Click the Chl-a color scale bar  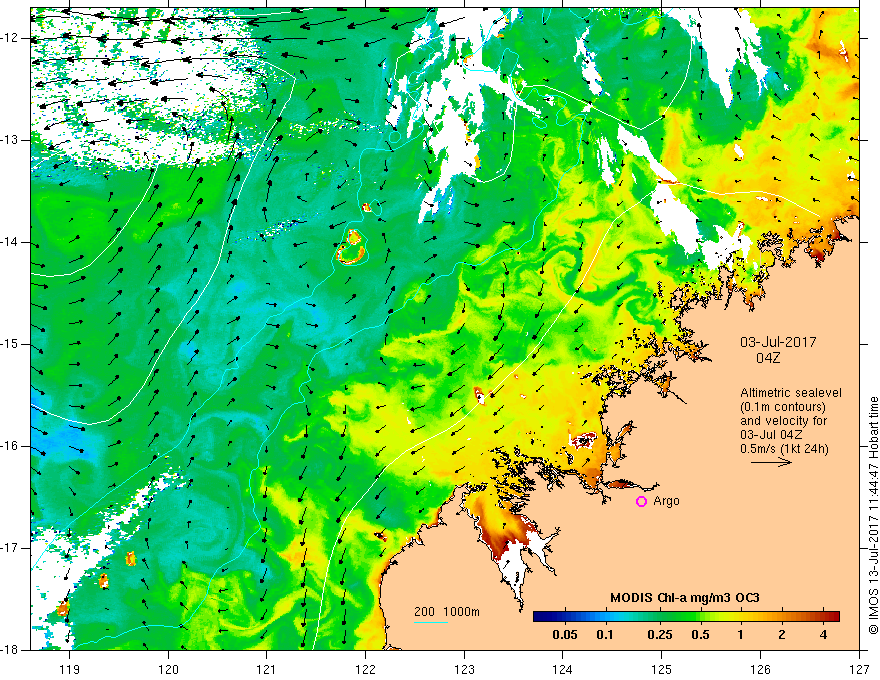pos(686,617)
